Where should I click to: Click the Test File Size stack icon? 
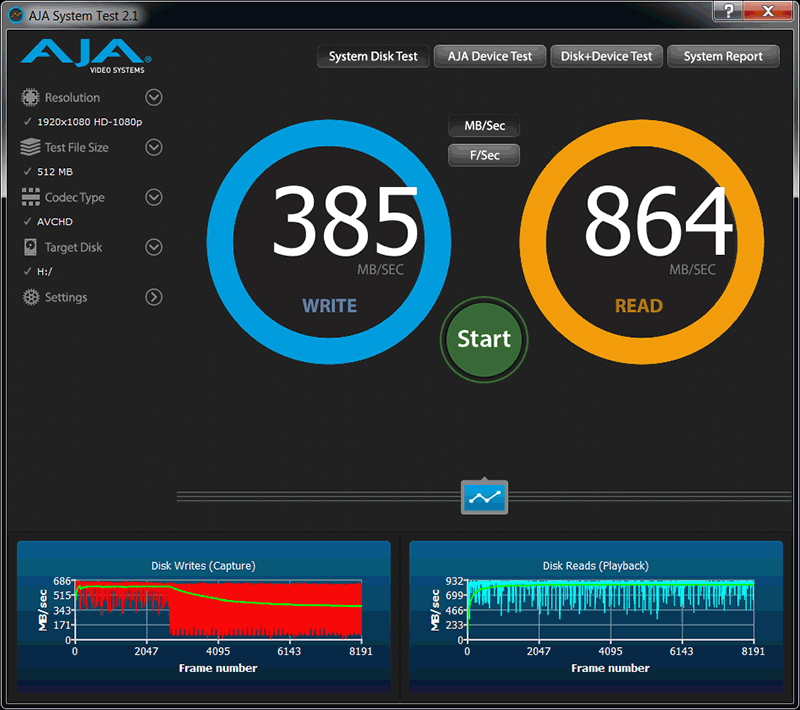(x=30, y=147)
